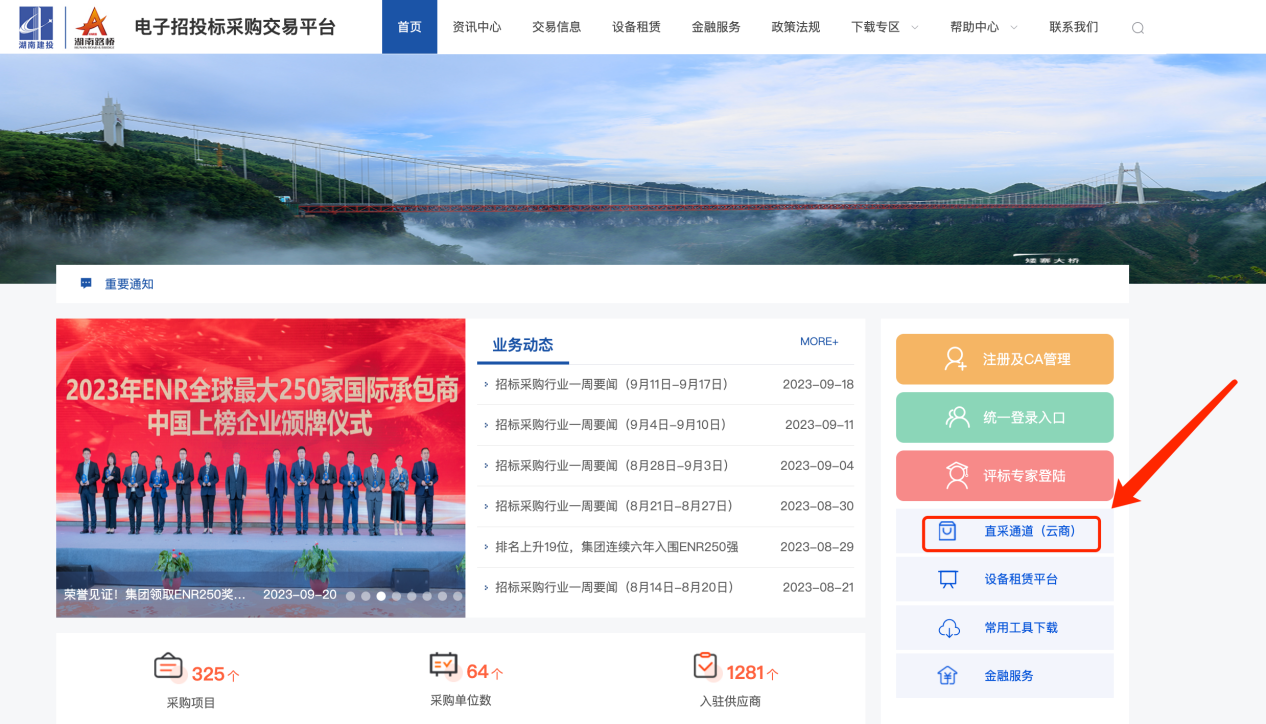Open the 交易信息 menu item

click(x=556, y=27)
